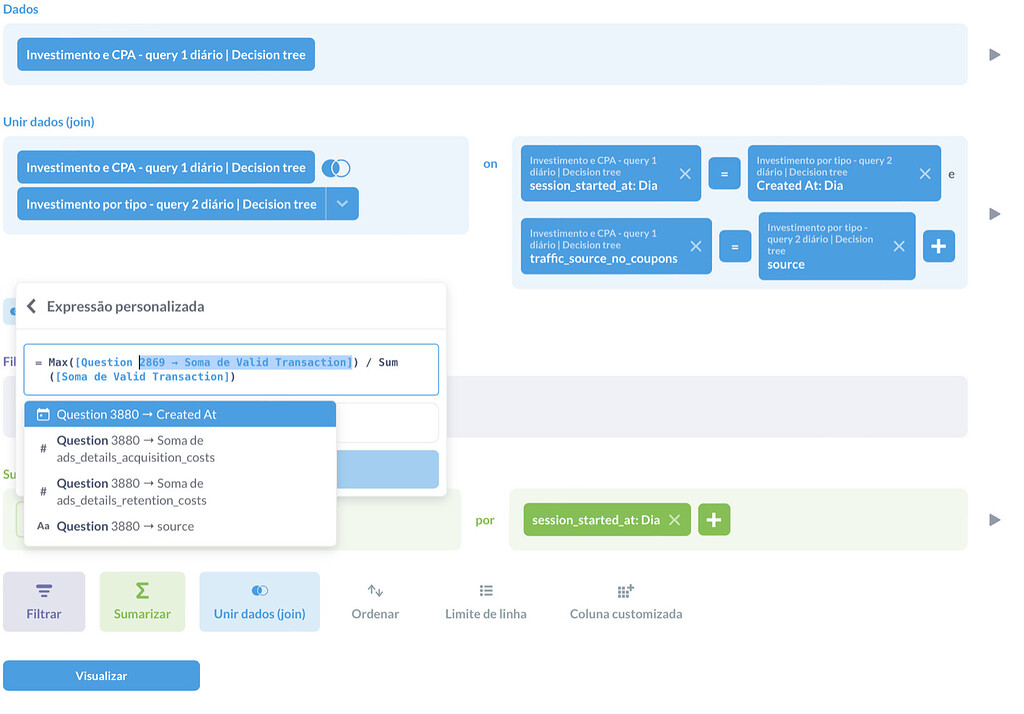Click the Coluna customizada icon
Image resolution: width=1024 pixels, height=714 pixels.
point(625,591)
